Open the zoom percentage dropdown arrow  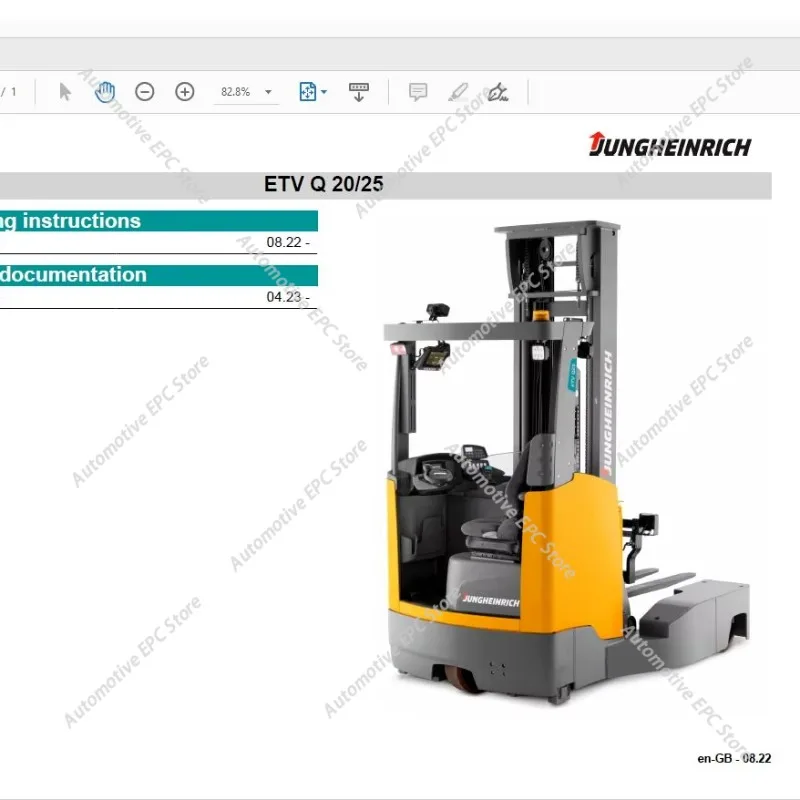pyautogui.click(x=268, y=92)
